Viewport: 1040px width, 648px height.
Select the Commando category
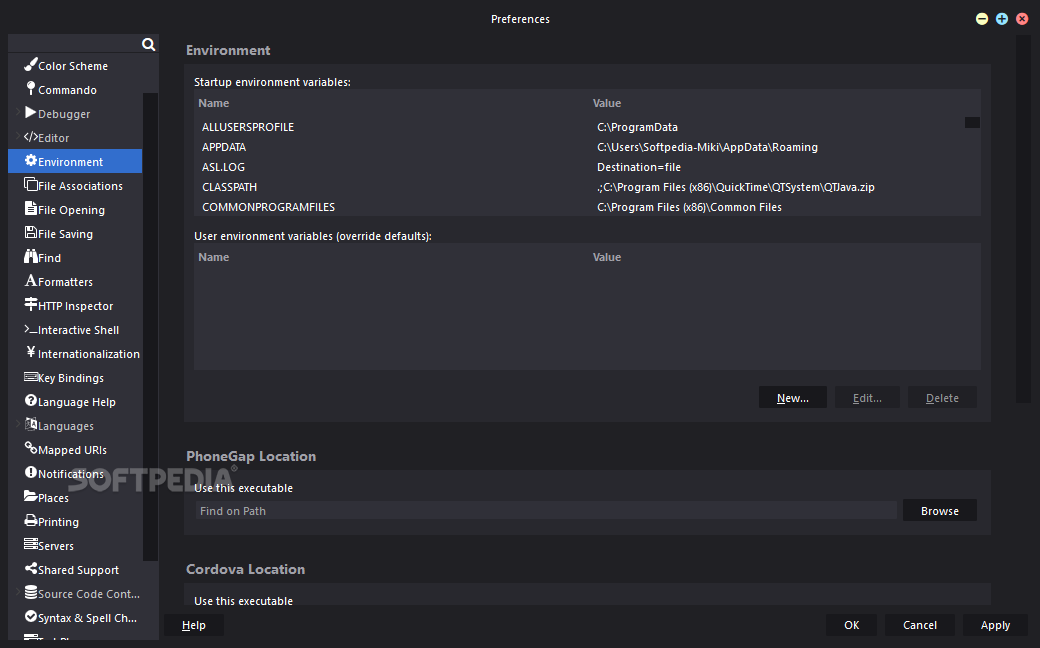coord(67,90)
